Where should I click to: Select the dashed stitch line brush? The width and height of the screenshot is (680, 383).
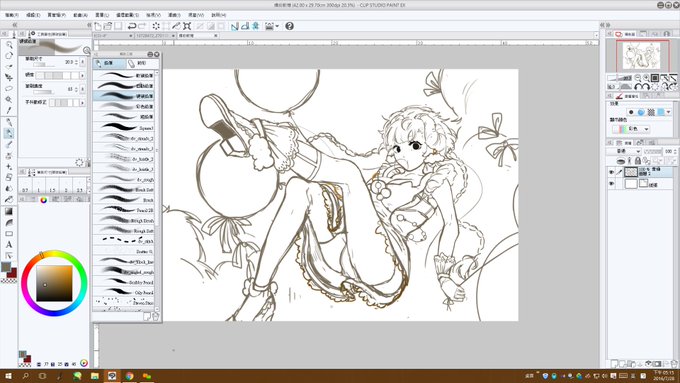[124, 240]
